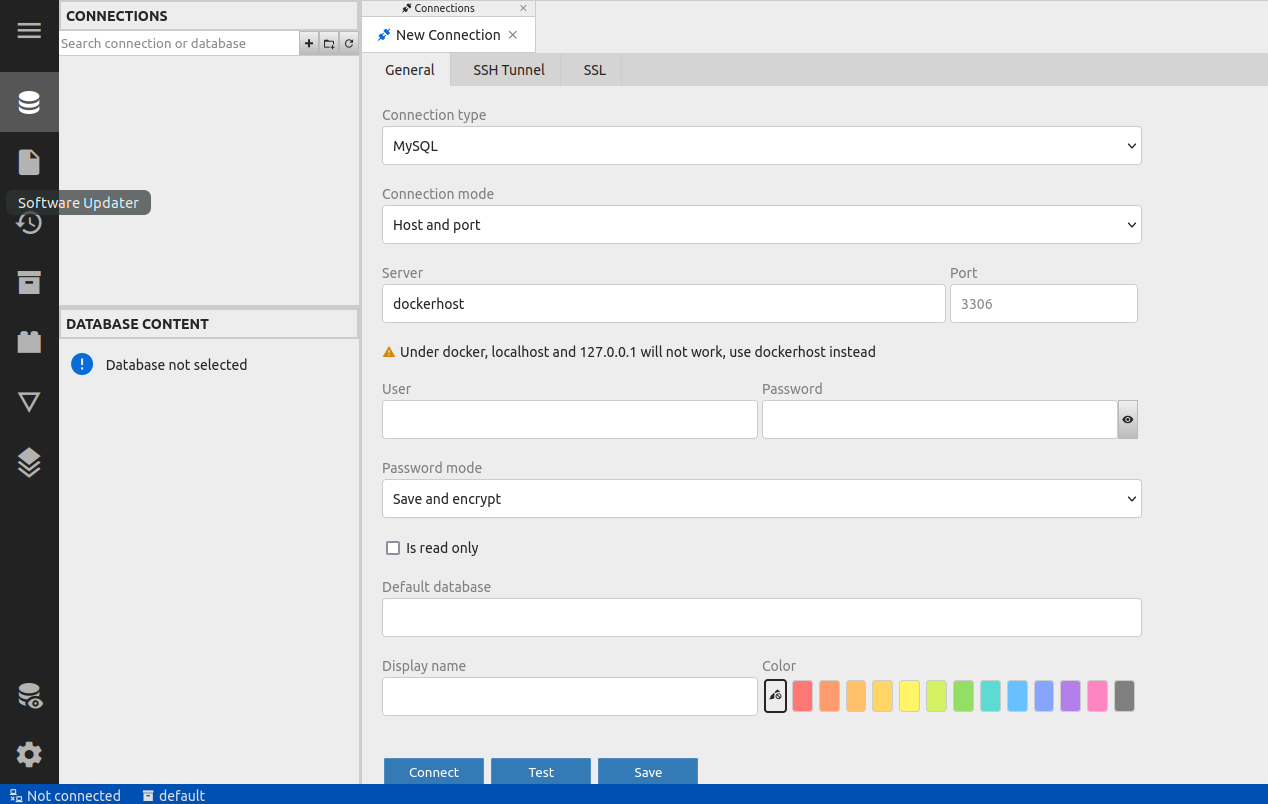Screen dimensions: 1268x804
Task: Switch to the SSH Tunnel tab
Action: coord(509,70)
